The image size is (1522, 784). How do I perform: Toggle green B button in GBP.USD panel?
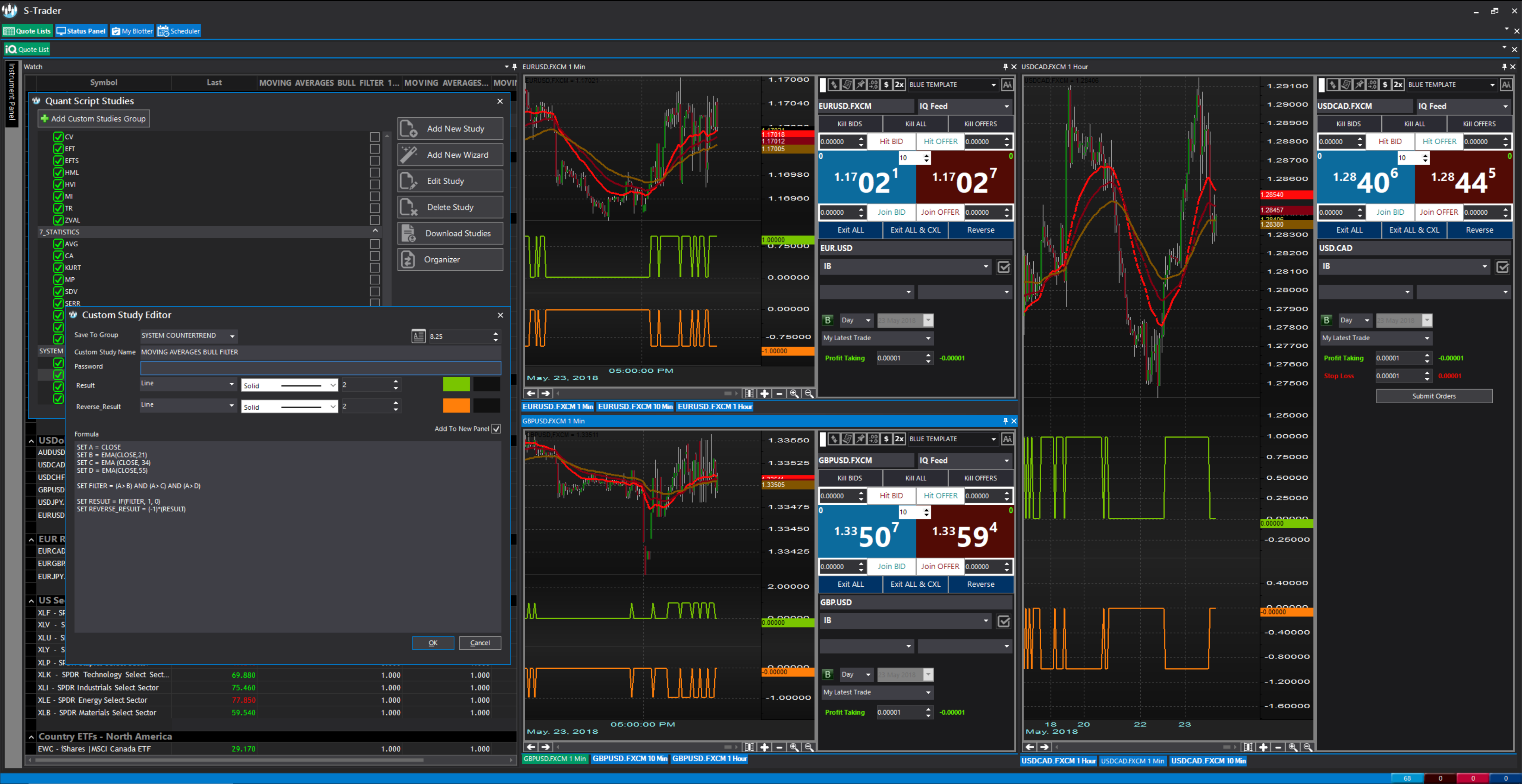tap(828, 674)
